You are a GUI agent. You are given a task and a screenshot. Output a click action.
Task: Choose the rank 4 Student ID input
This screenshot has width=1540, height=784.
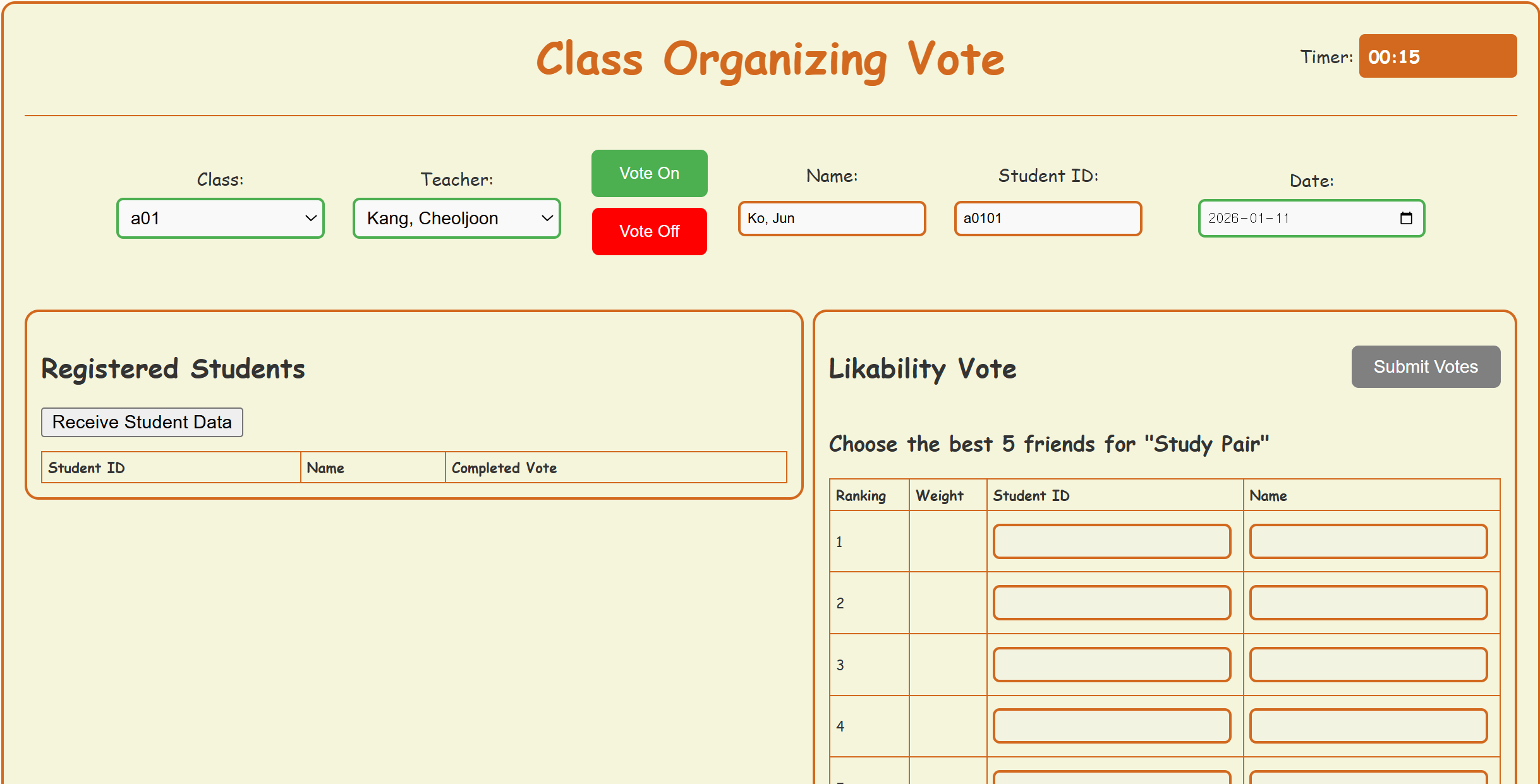click(1112, 726)
